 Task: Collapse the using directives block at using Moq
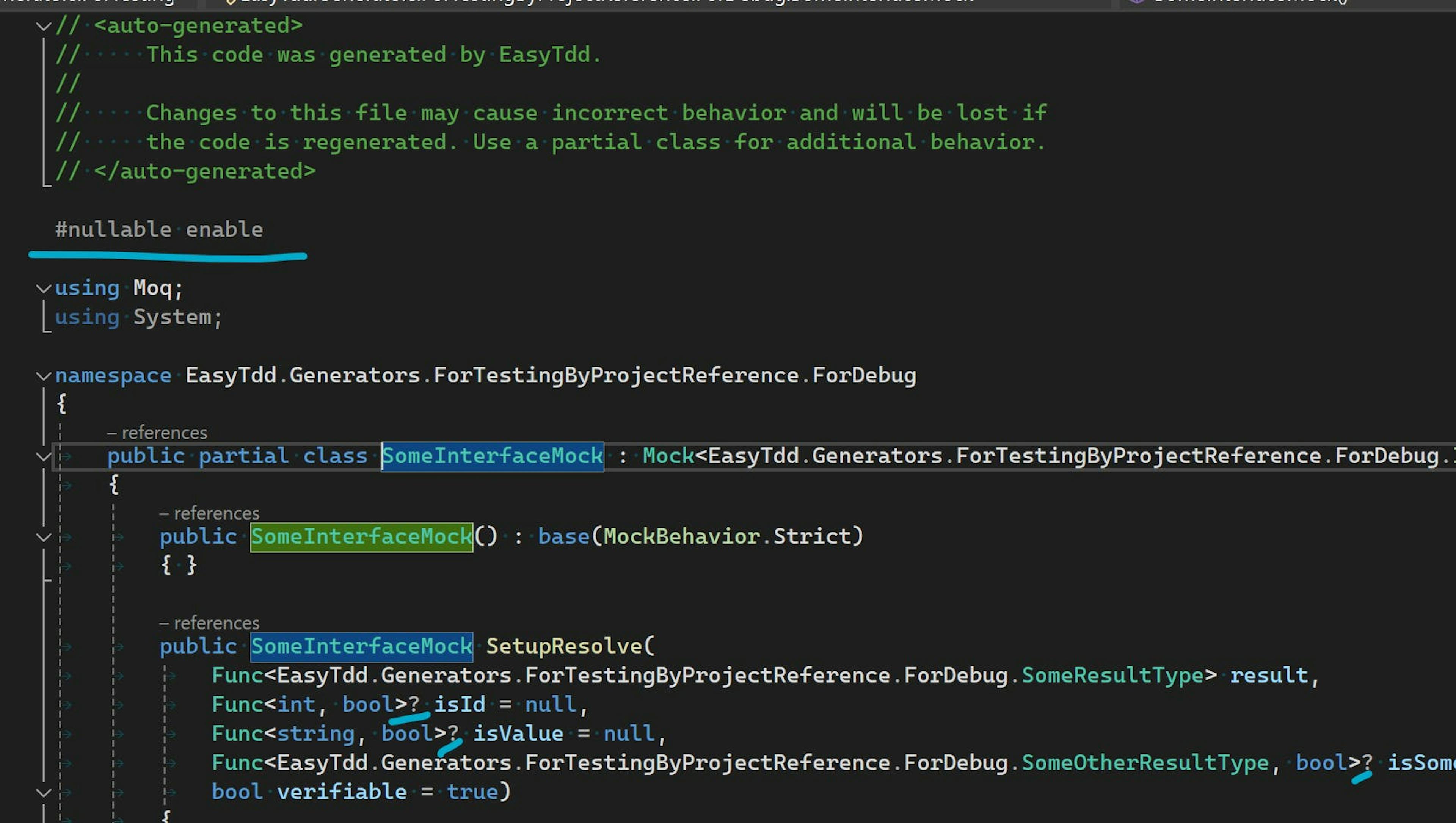click(x=44, y=289)
